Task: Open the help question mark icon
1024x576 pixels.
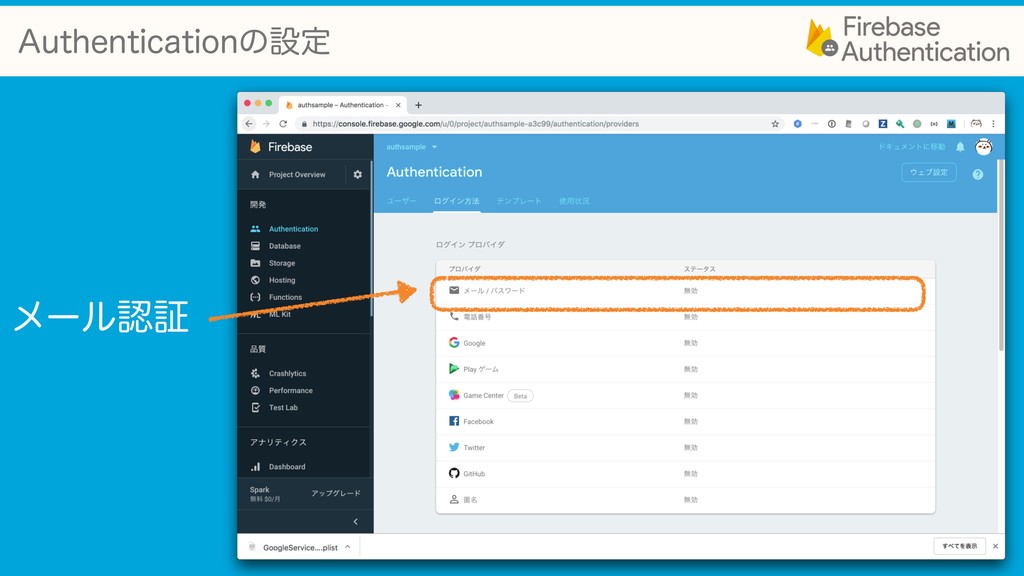Action: click(978, 174)
